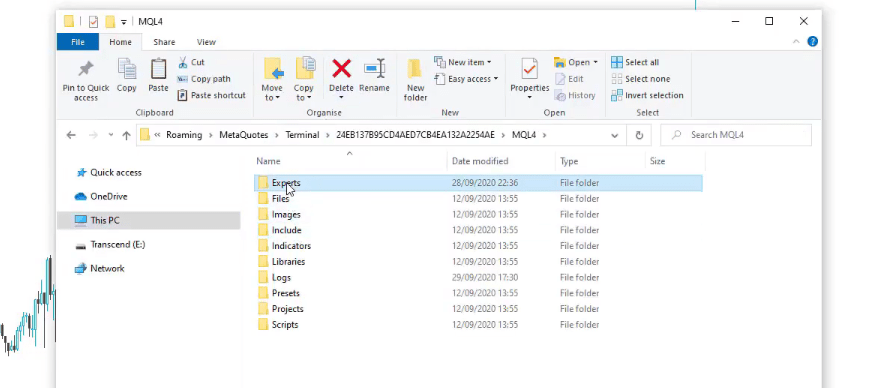Collapse the ribbon with the chevron
The height and width of the screenshot is (388, 891).
pos(796,41)
